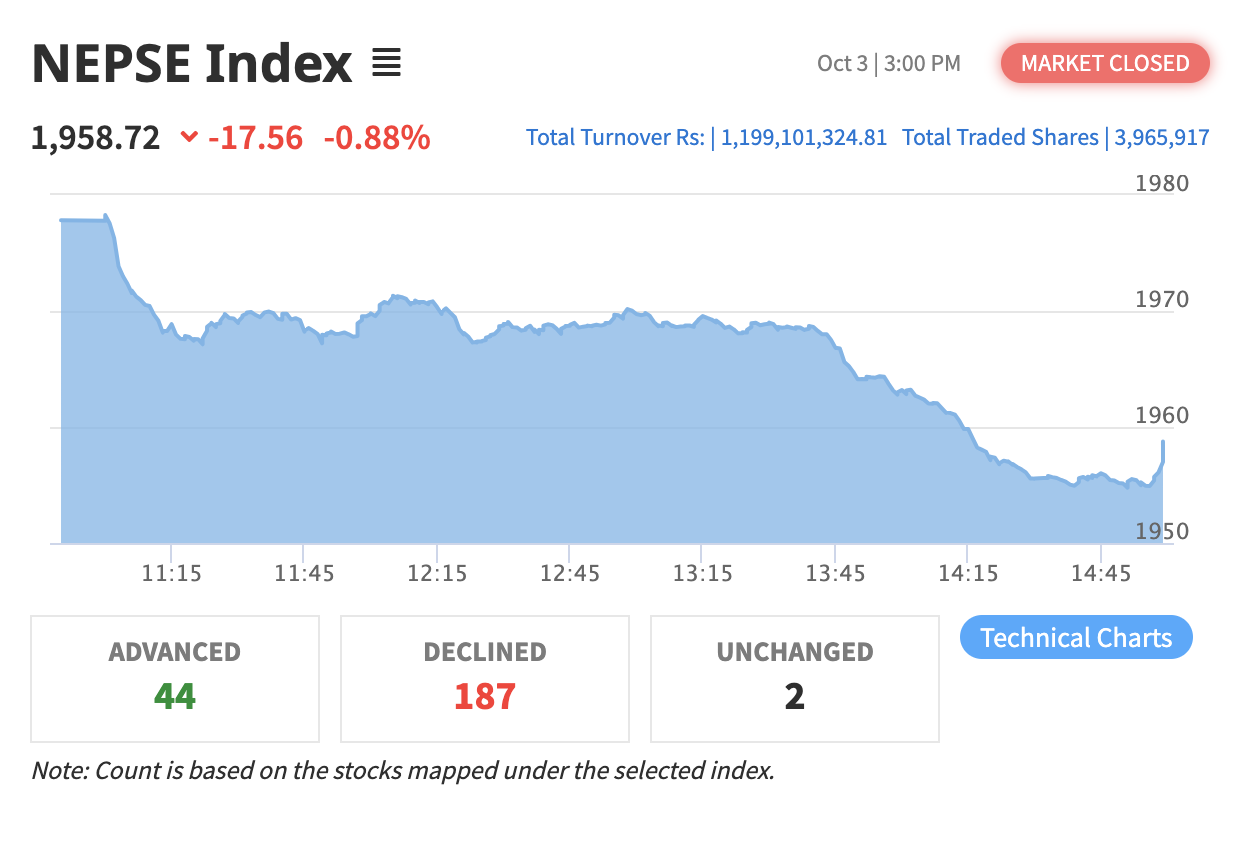Select the UNCHANGED stocks box
1238x862 pixels.
pos(795,678)
